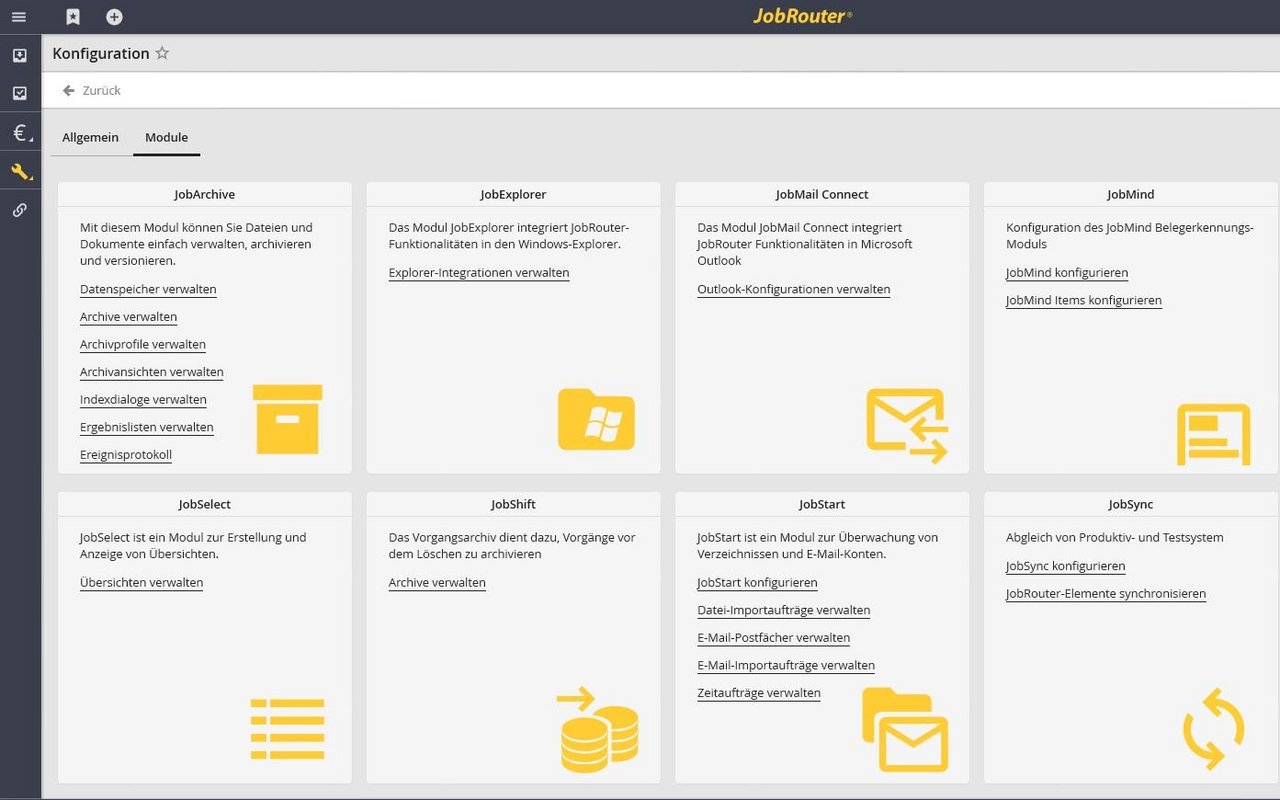Open Zeitaufträge verwalten under JobStart
This screenshot has height=800, width=1280.
(758, 693)
